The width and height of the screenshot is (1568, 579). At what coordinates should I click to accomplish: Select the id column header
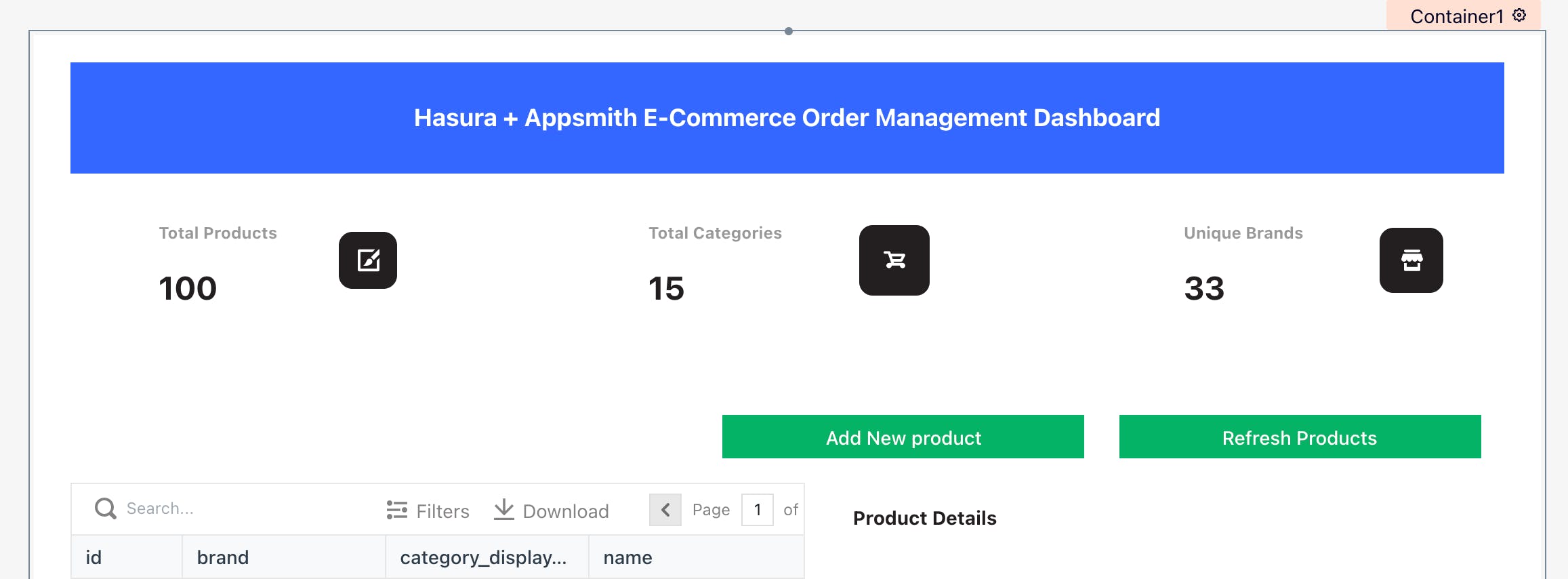pyautogui.click(x=126, y=557)
